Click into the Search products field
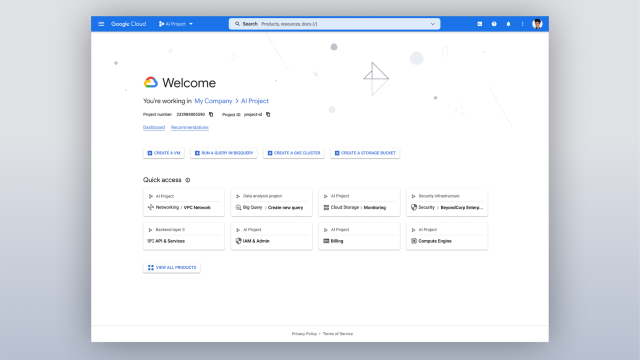 click(x=334, y=24)
